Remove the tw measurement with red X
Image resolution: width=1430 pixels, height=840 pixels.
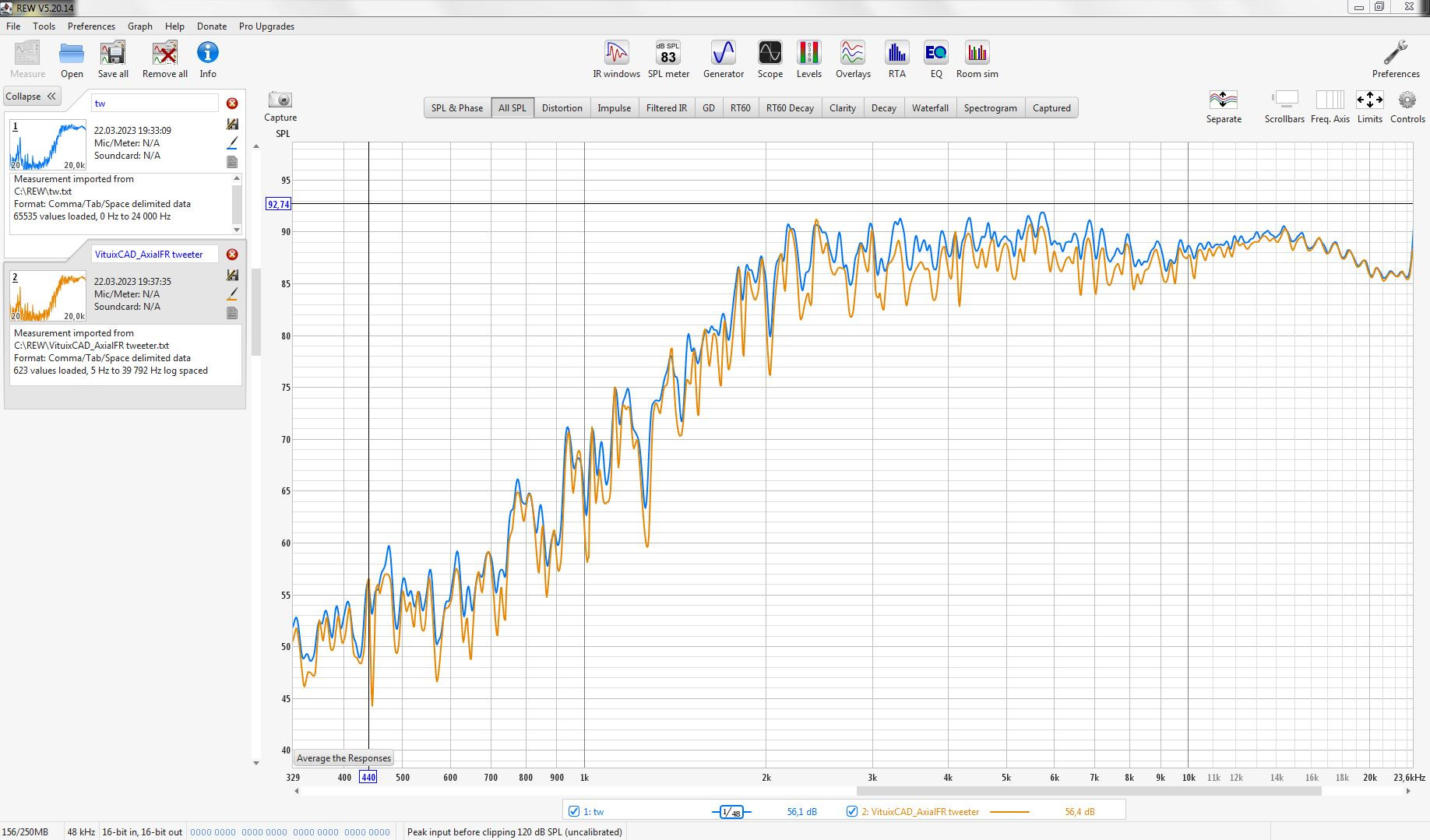point(232,103)
